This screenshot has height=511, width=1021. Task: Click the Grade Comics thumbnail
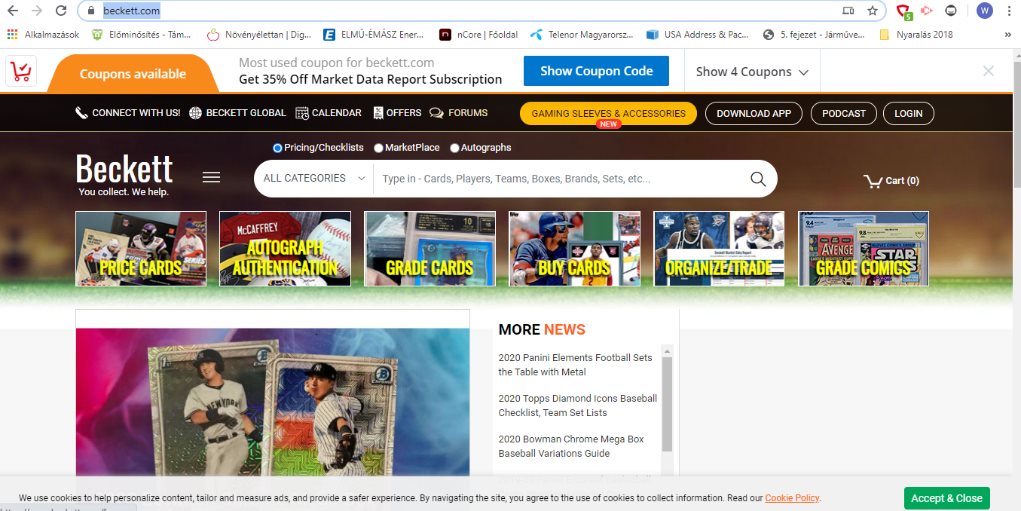tap(863, 249)
